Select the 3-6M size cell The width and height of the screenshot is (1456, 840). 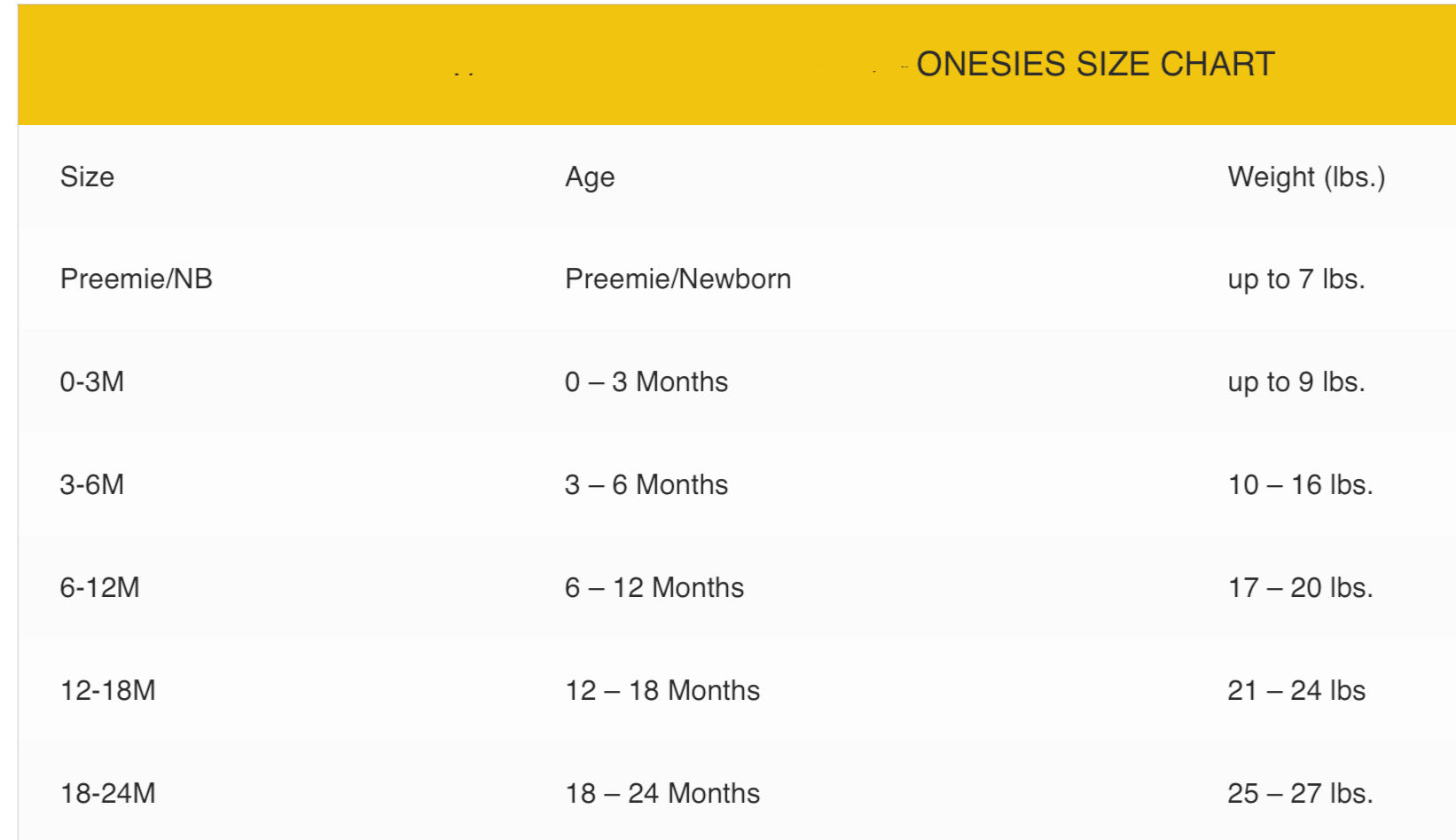[x=92, y=484]
